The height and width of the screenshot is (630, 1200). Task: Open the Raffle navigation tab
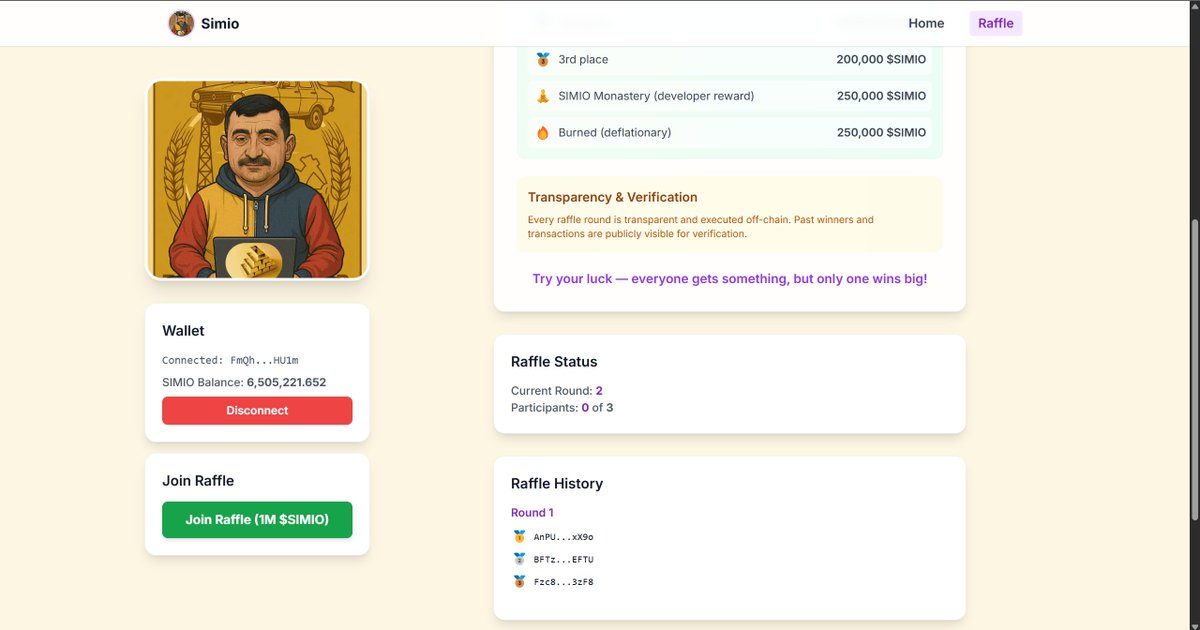996,23
